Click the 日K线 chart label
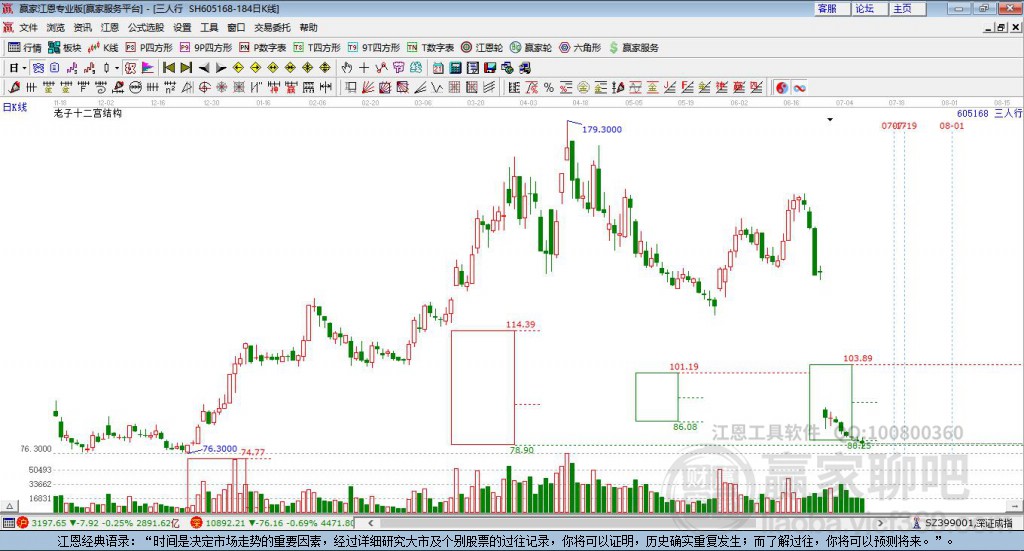This screenshot has width=1024, height=551. [14, 107]
